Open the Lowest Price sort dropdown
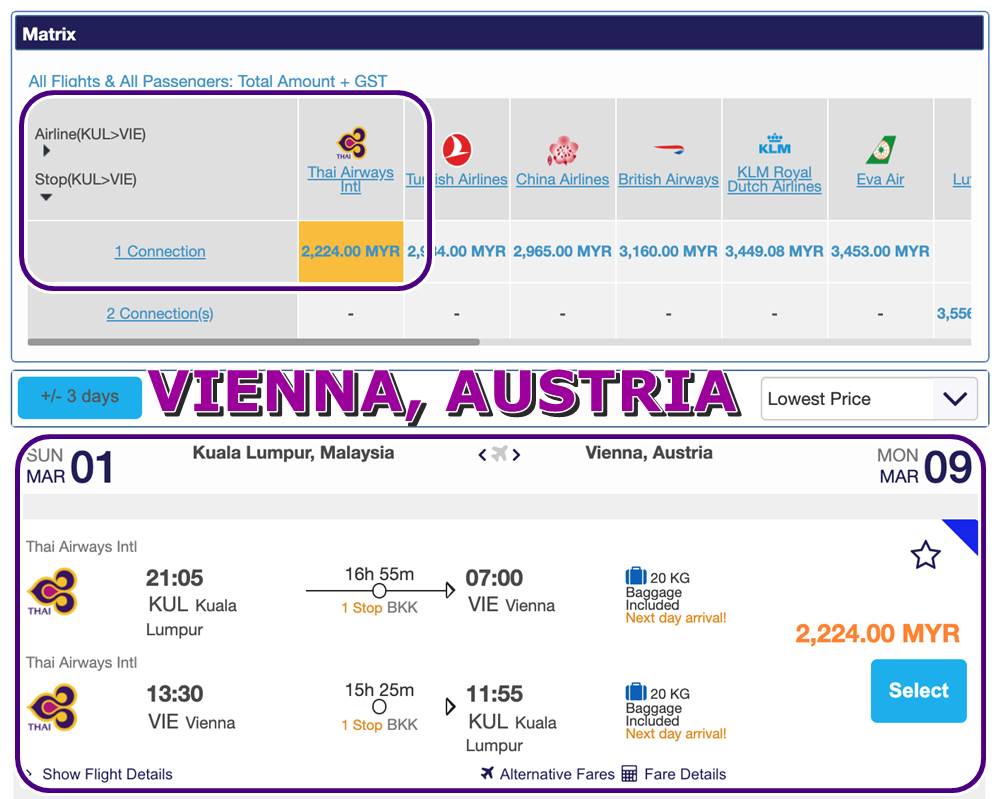Image resolution: width=1000 pixels, height=799 pixels. tap(869, 399)
